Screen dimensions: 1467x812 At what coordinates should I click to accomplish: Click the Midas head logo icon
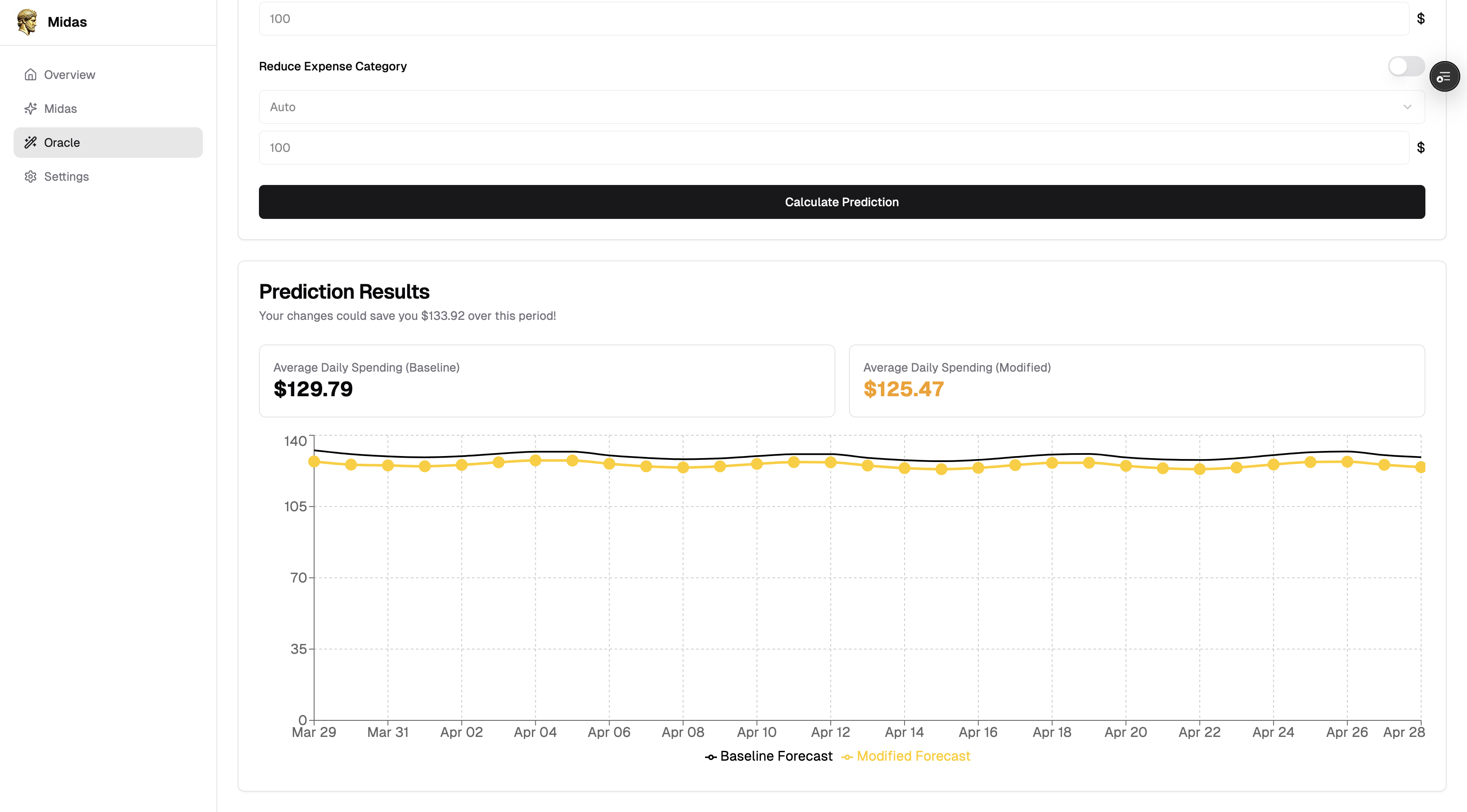coord(27,22)
